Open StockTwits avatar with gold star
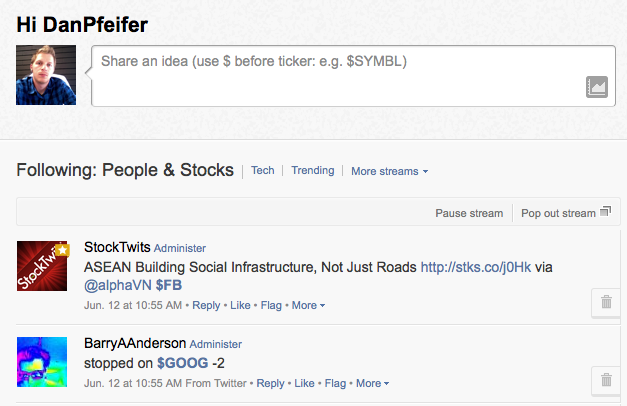This screenshot has height=406, width=627. [x=42, y=266]
